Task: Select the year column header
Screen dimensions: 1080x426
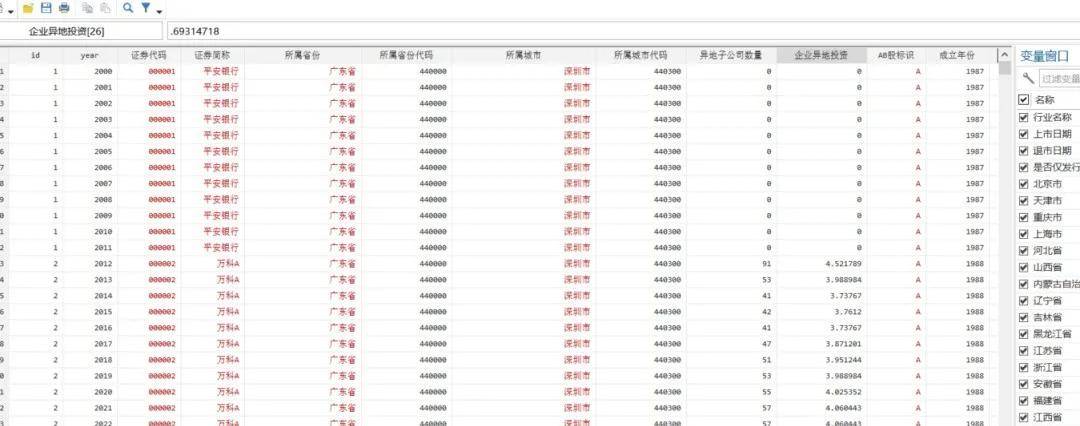Action: coord(90,55)
